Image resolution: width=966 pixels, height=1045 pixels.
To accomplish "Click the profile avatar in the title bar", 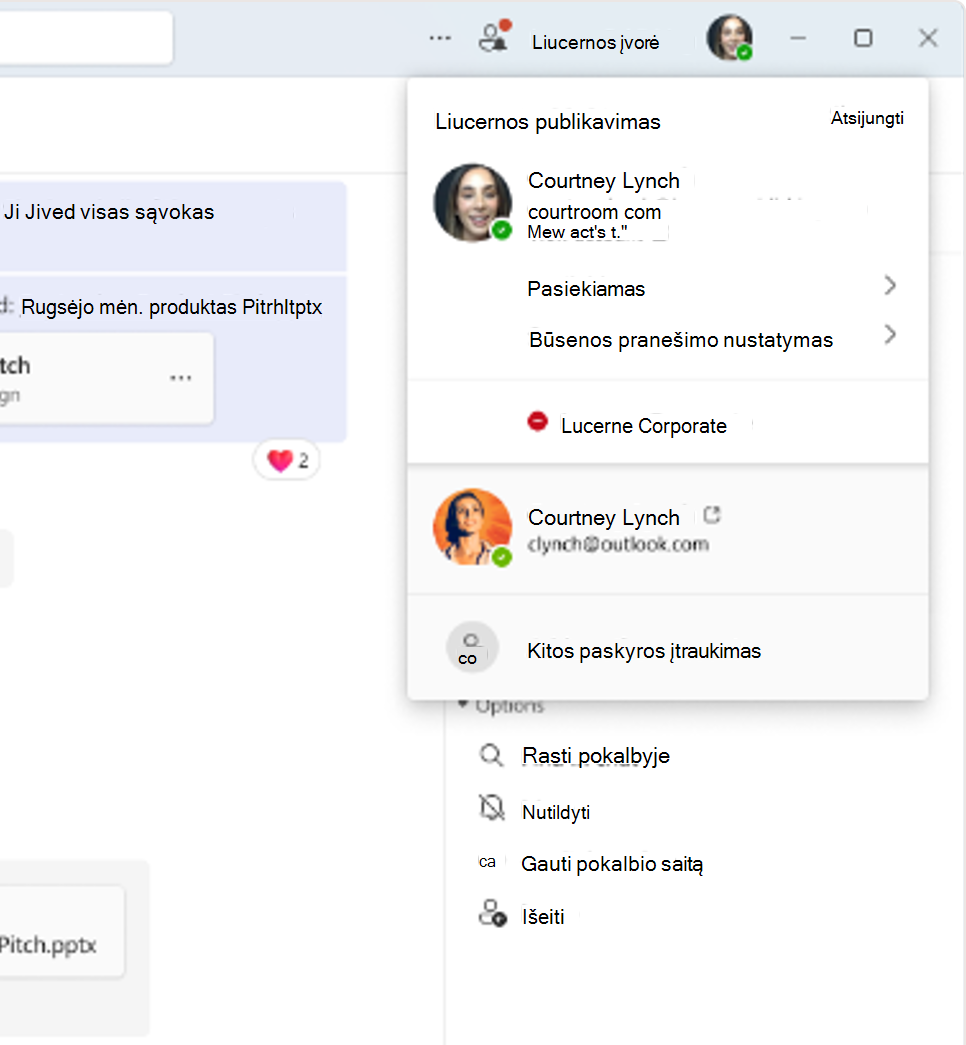I will (730, 38).
